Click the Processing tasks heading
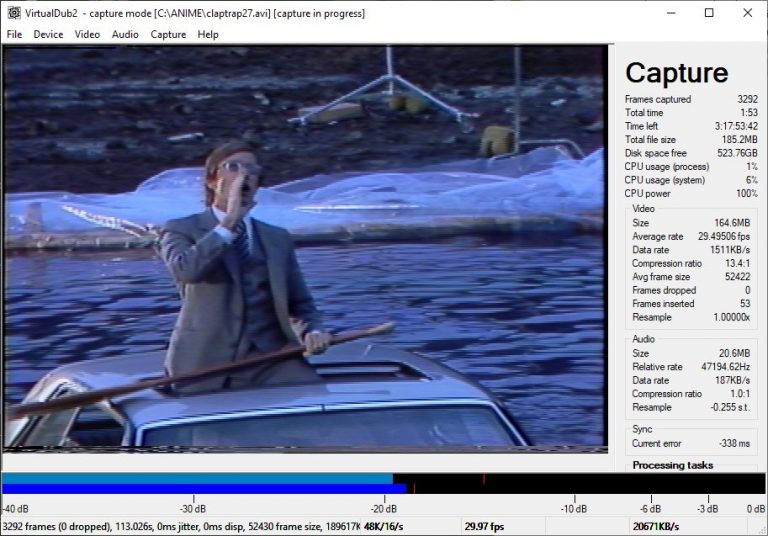This screenshot has height=536, width=768. click(672, 465)
